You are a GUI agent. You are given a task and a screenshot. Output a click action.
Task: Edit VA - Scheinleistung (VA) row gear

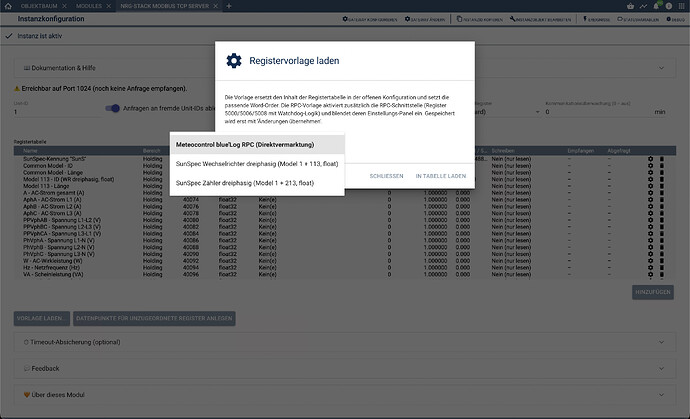(650, 274)
